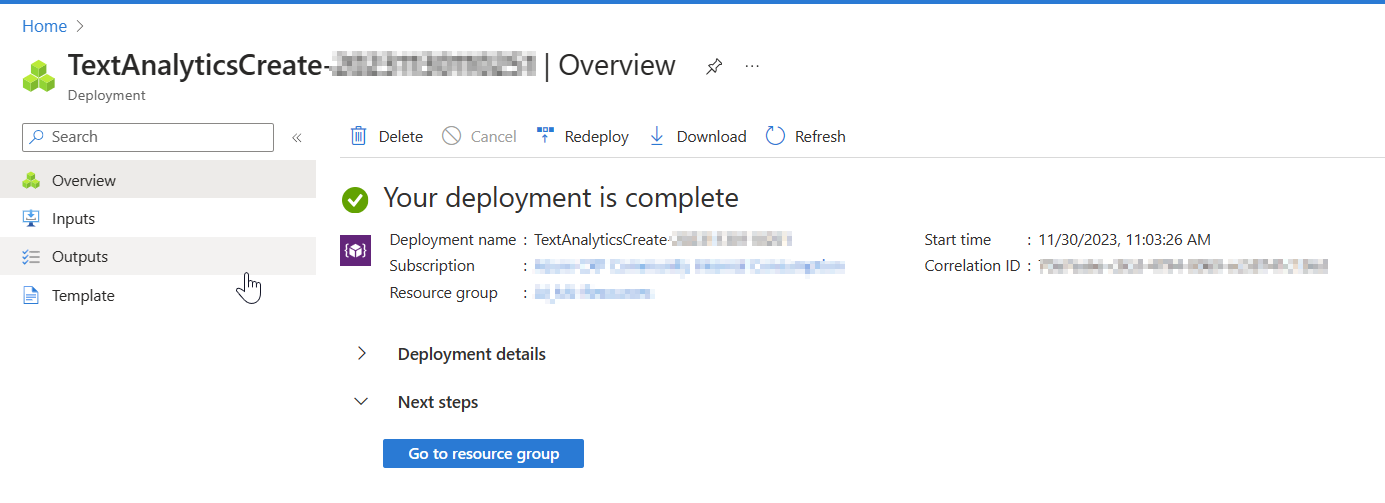
Task: Click the Home breadcrumb link
Action: point(44,26)
